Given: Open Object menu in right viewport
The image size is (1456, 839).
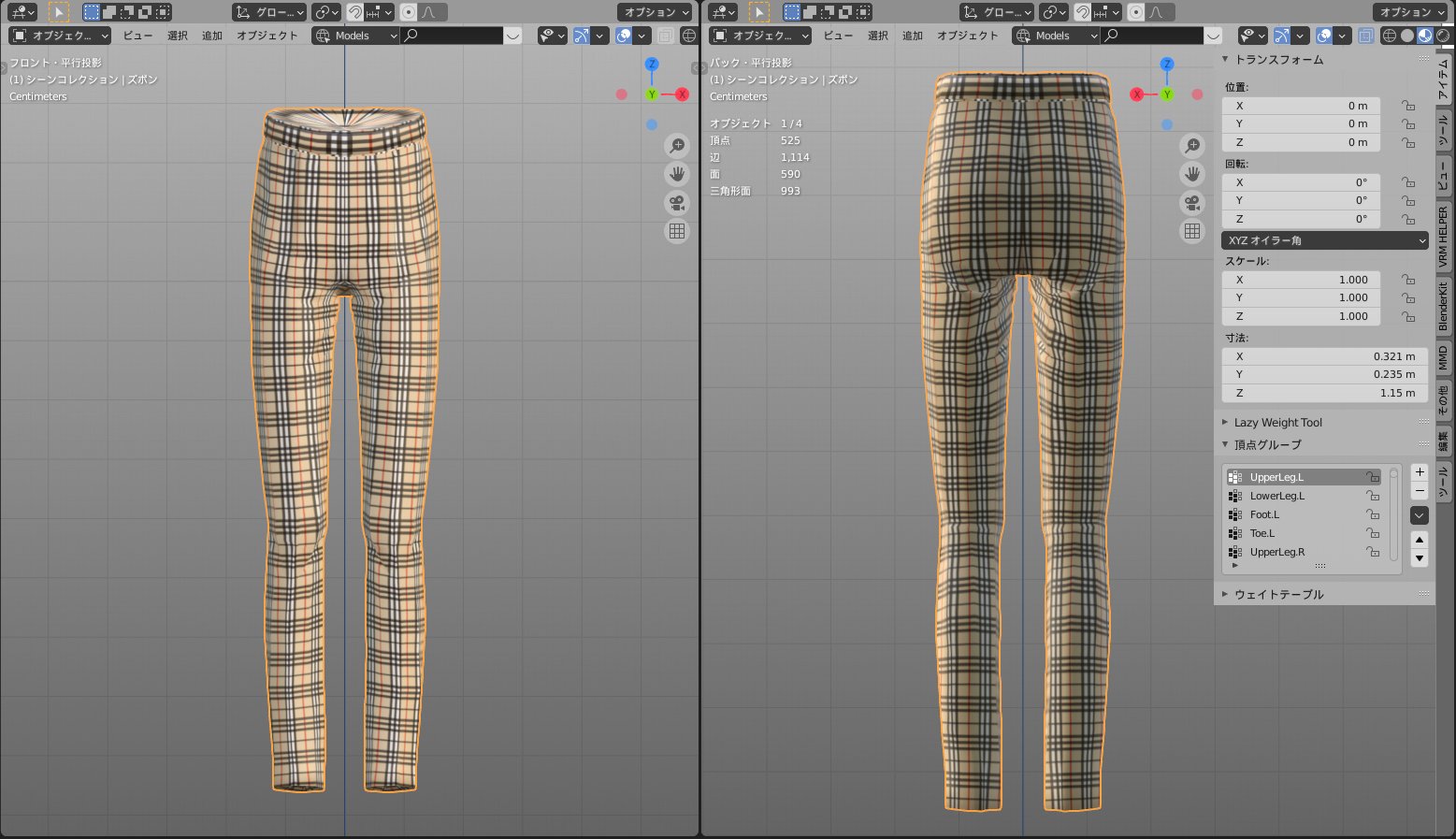Looking at the screenshot, I should [968, 36].
